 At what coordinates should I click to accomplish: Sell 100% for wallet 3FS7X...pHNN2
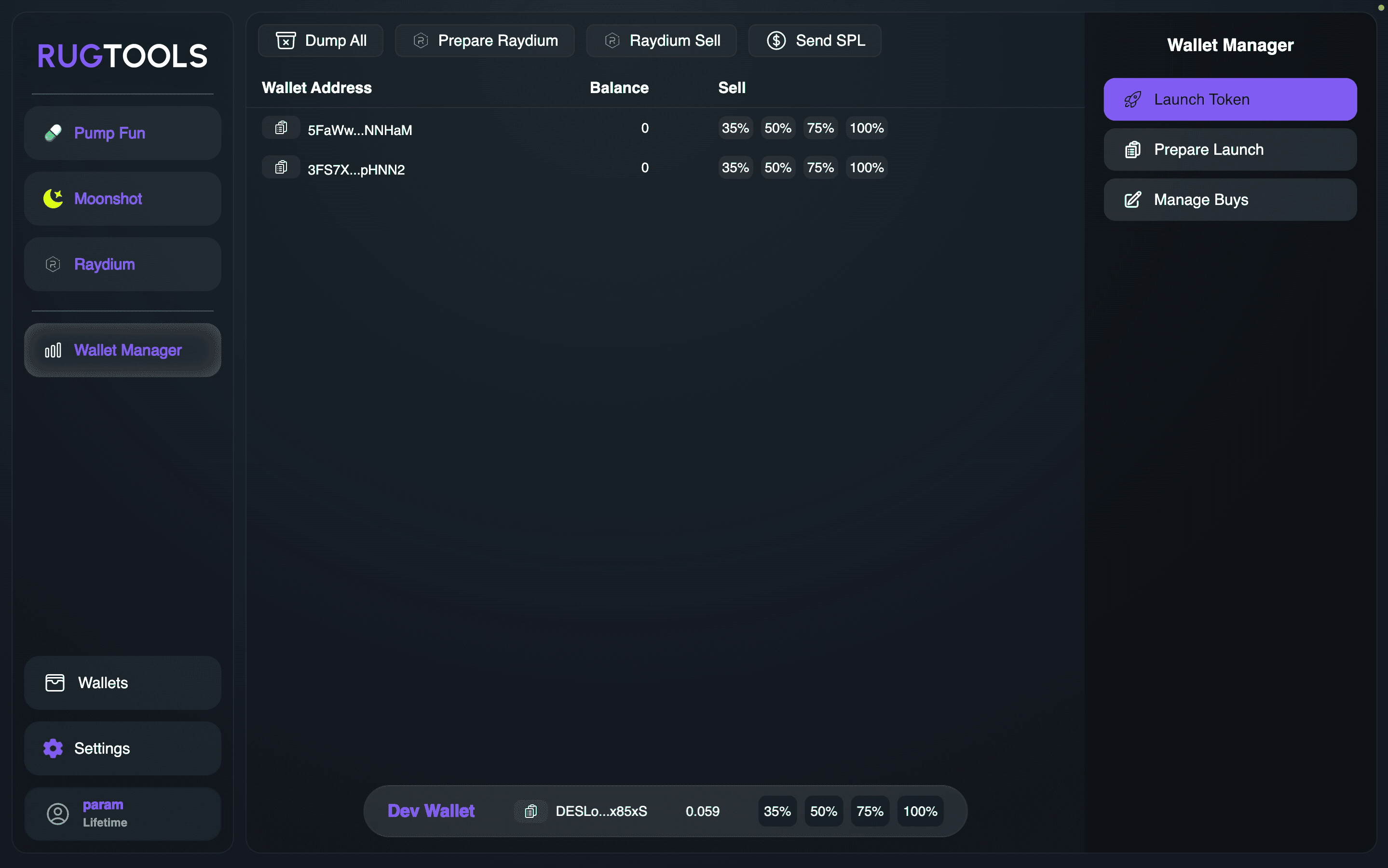coord(866,168)
